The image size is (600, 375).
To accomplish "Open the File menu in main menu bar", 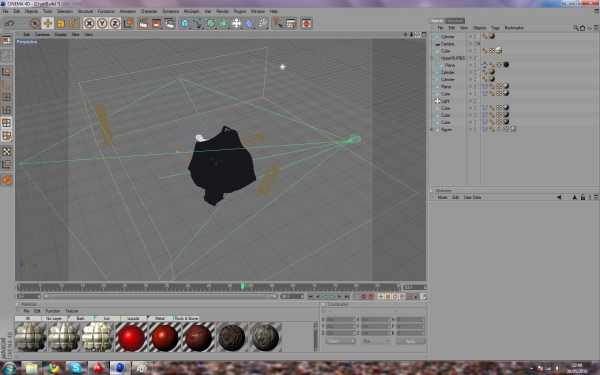I will coord(5,11).
